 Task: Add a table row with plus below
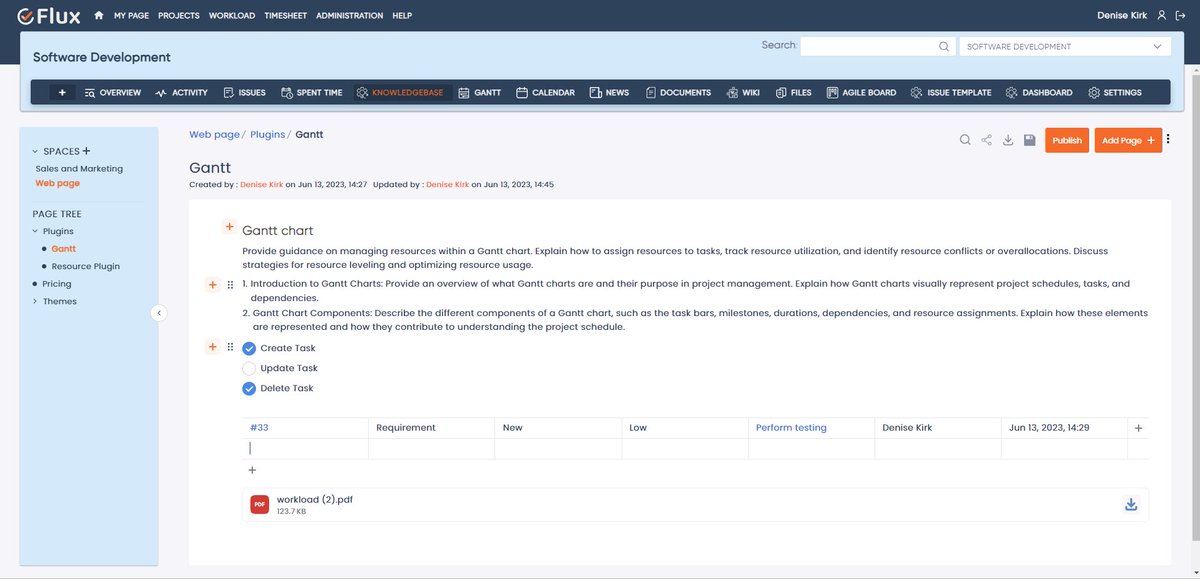coord(252,469)
